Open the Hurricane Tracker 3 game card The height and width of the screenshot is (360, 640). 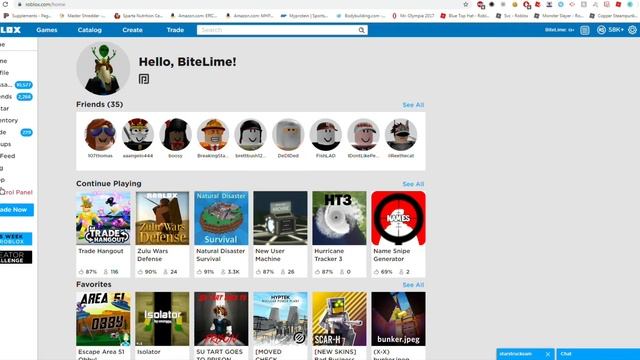pos(339,234)
